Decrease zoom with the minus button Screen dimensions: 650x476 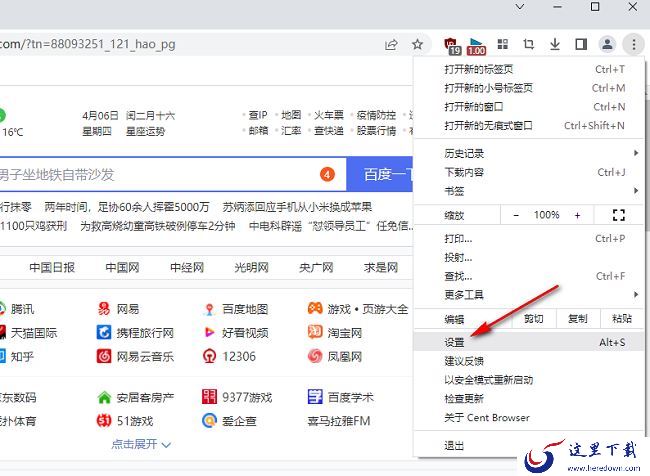[x=516, y=215]
